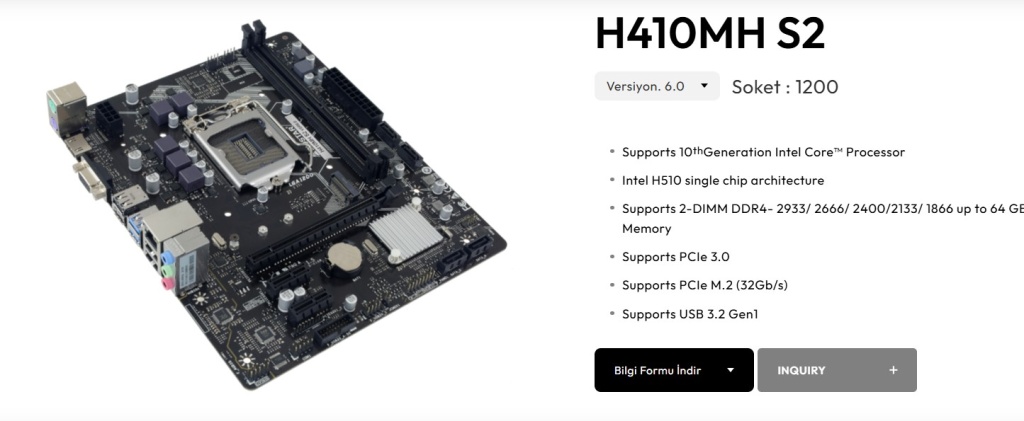Open the INQUIRY button

coord(837,370)
